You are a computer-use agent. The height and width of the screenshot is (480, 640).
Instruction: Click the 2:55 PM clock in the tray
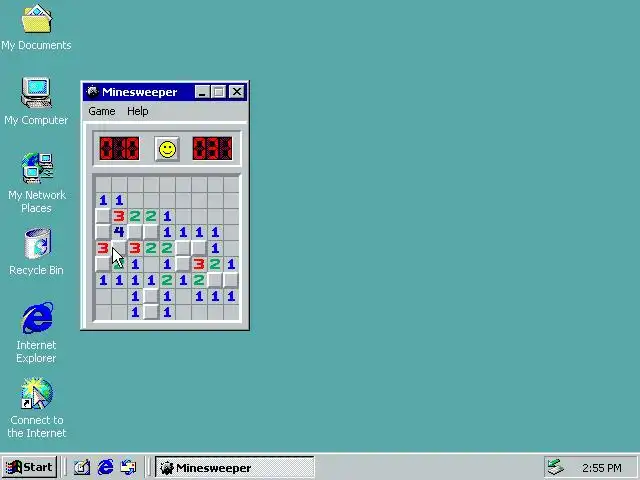click(x=602, y=467)
